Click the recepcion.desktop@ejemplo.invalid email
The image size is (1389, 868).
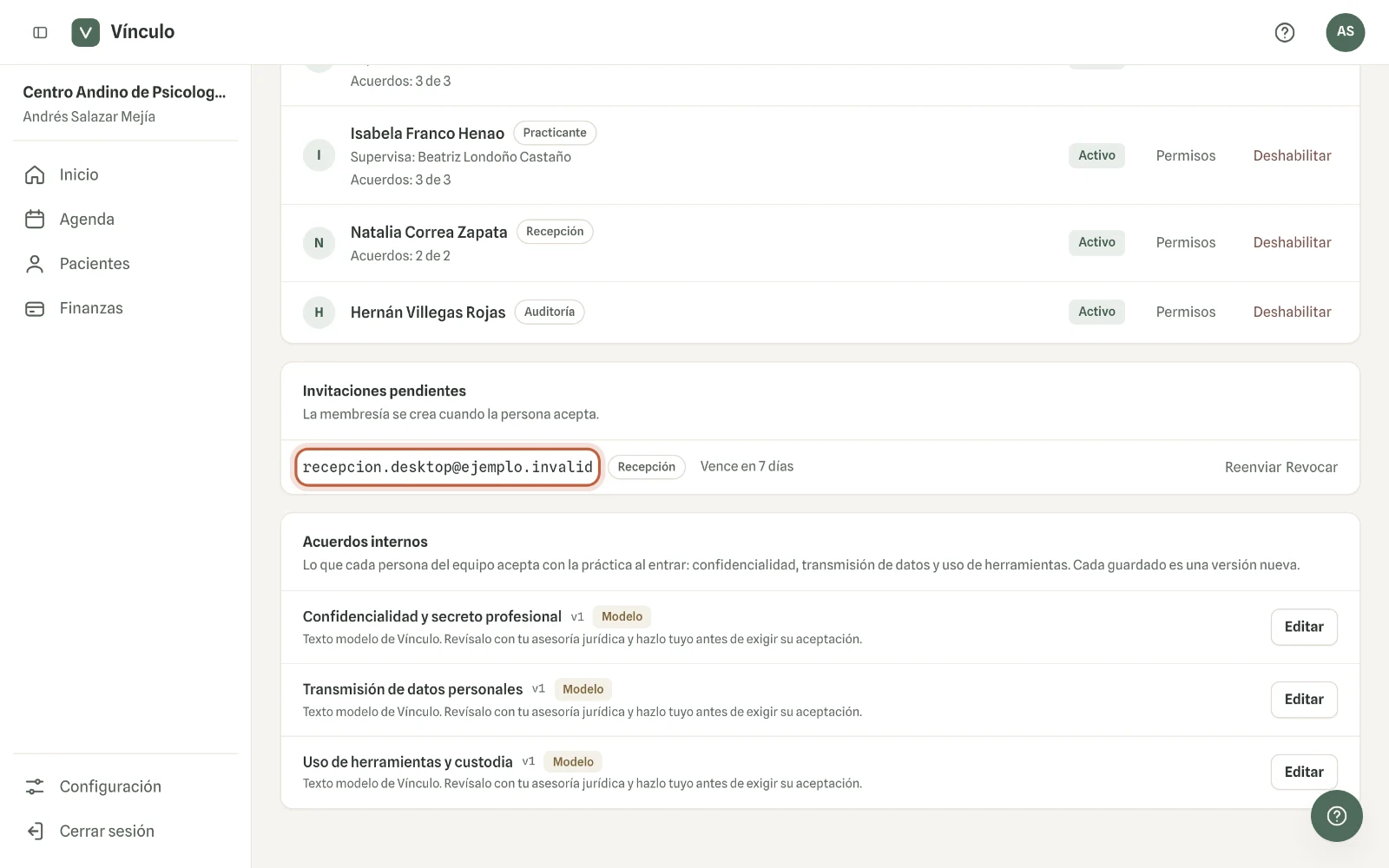pyautogui.click(x=448, y=467)
